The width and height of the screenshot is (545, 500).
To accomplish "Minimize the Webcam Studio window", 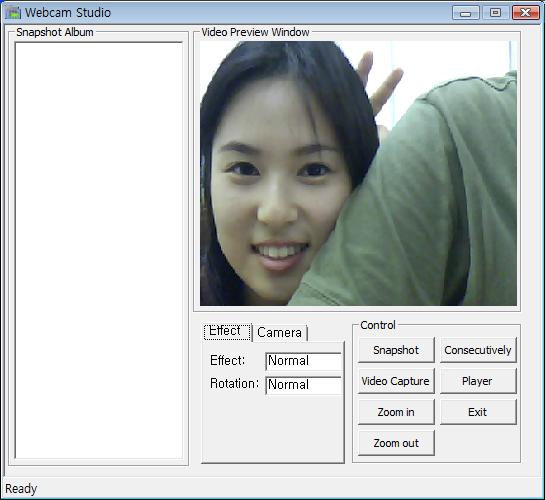I will point(466,13).
